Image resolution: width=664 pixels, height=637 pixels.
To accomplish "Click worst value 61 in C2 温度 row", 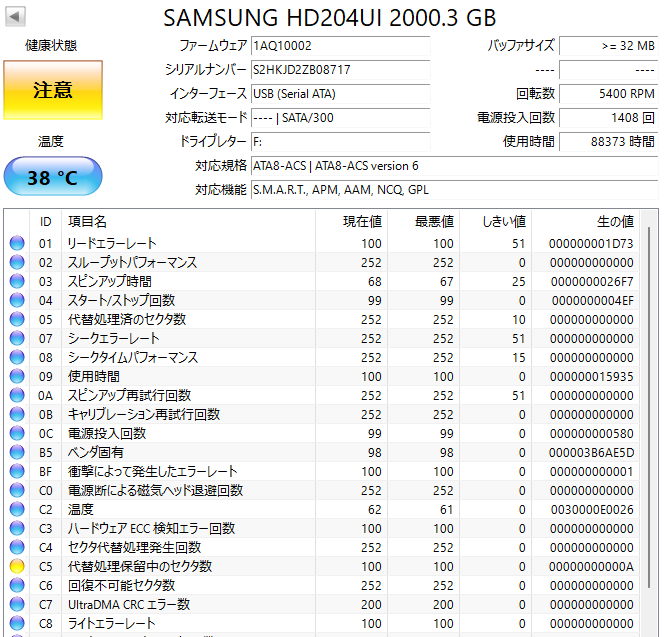I will coord(447,510).
